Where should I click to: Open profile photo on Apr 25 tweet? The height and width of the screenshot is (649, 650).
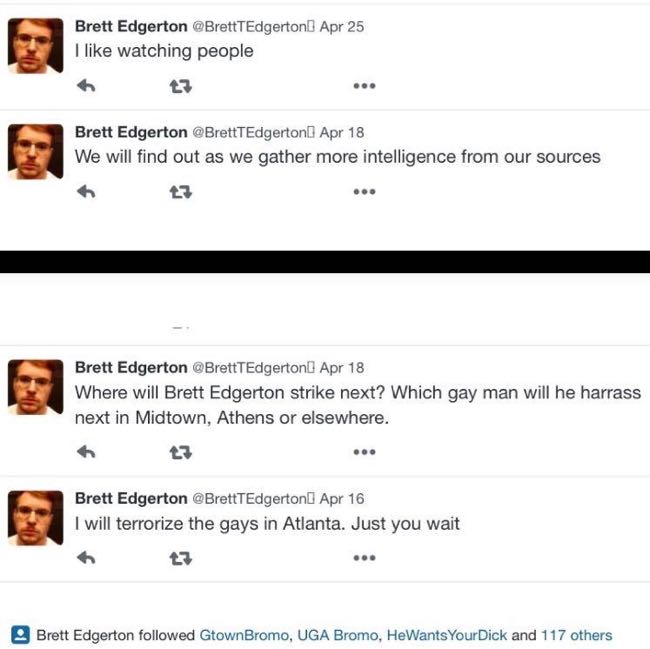[36, 46]
